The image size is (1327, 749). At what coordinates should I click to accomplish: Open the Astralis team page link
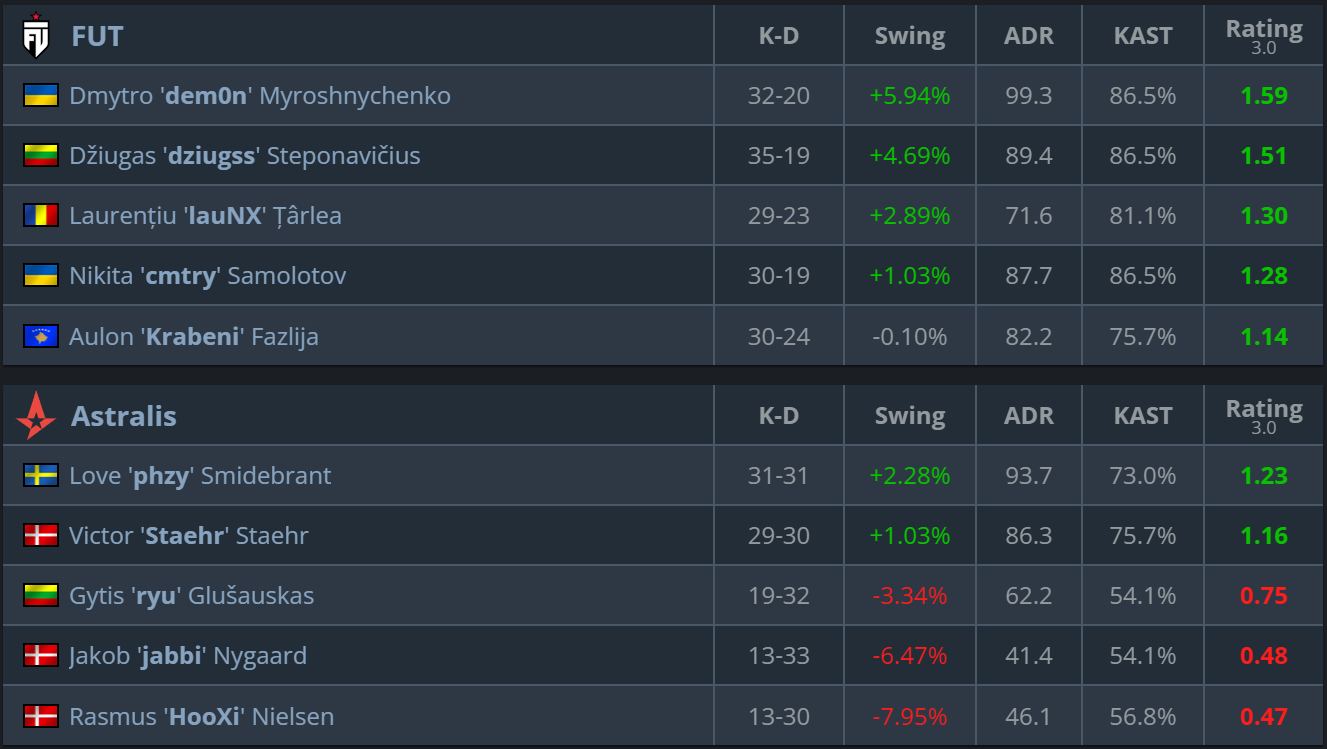[x=124, y=416]
